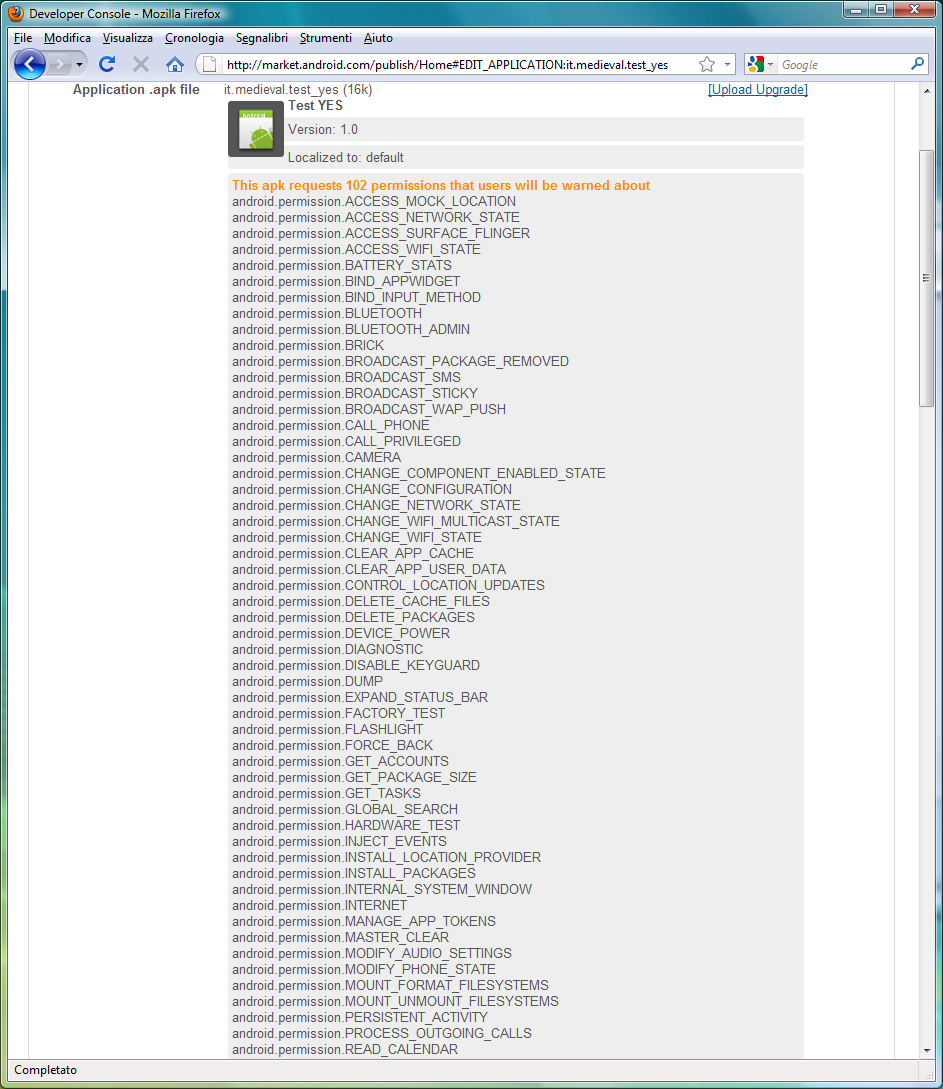Open the Visualizza menu

[128, 38]
